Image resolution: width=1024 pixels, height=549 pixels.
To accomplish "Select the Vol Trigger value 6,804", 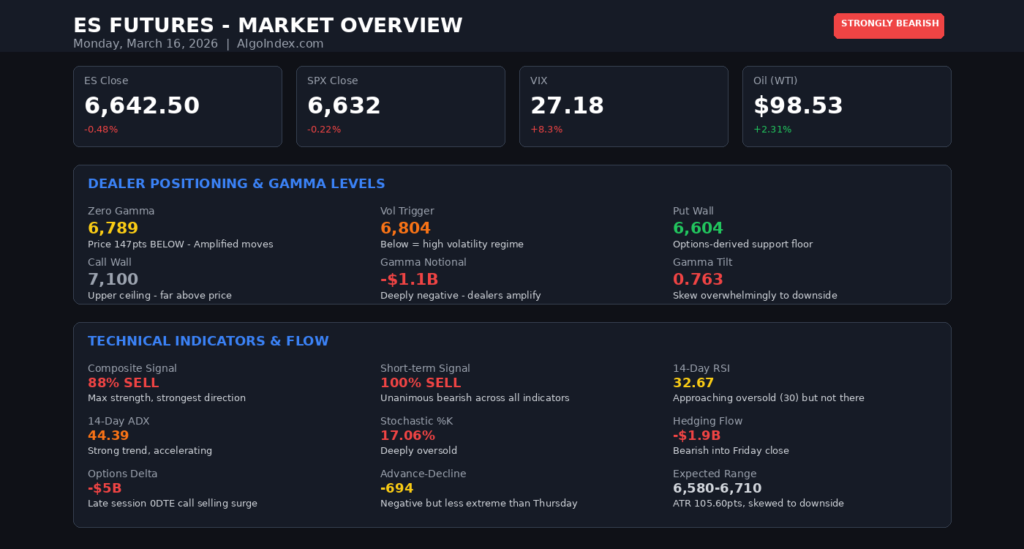I will pyautogui.click(x=406, y=228).
